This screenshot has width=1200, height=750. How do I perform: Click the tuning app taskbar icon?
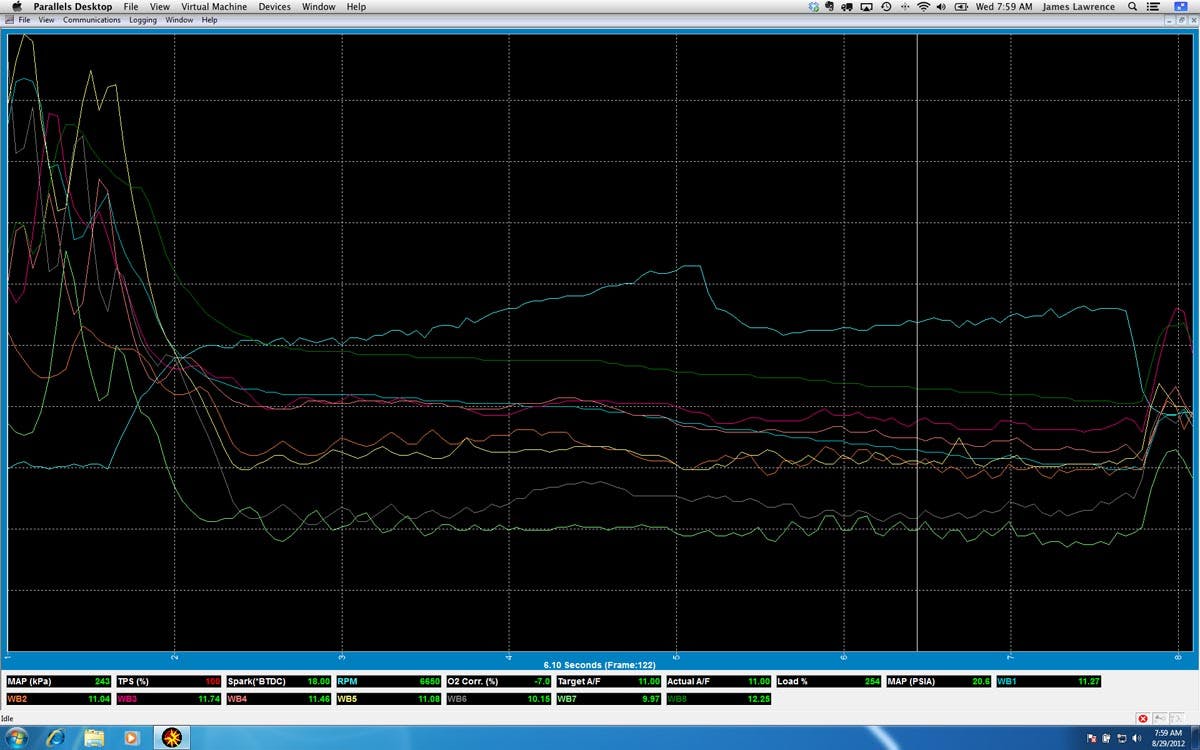click(x=168, y=738)
